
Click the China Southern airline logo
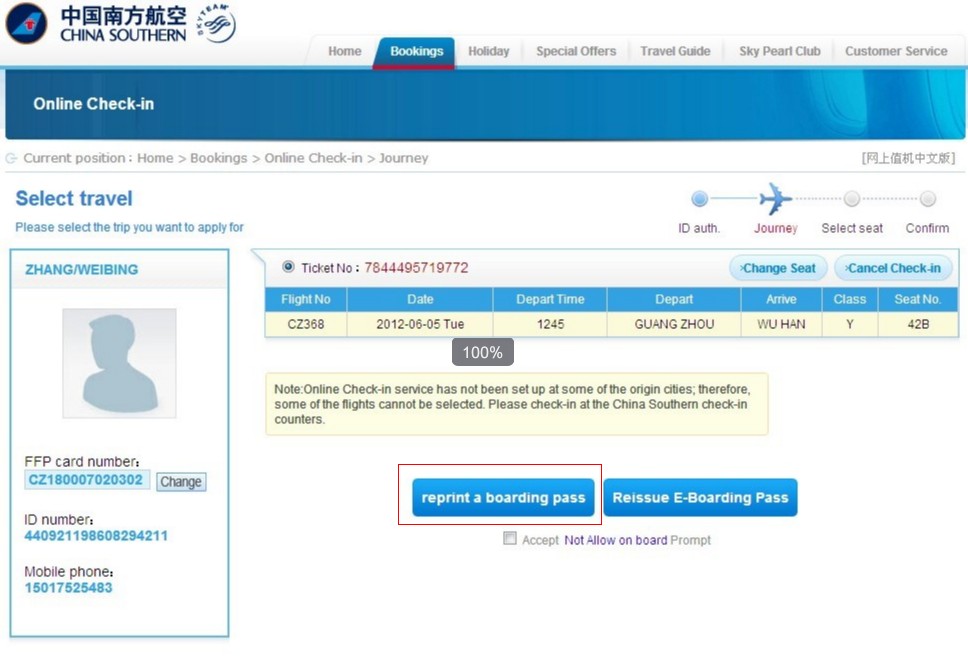pyautogui.click(x=27, y=24)
